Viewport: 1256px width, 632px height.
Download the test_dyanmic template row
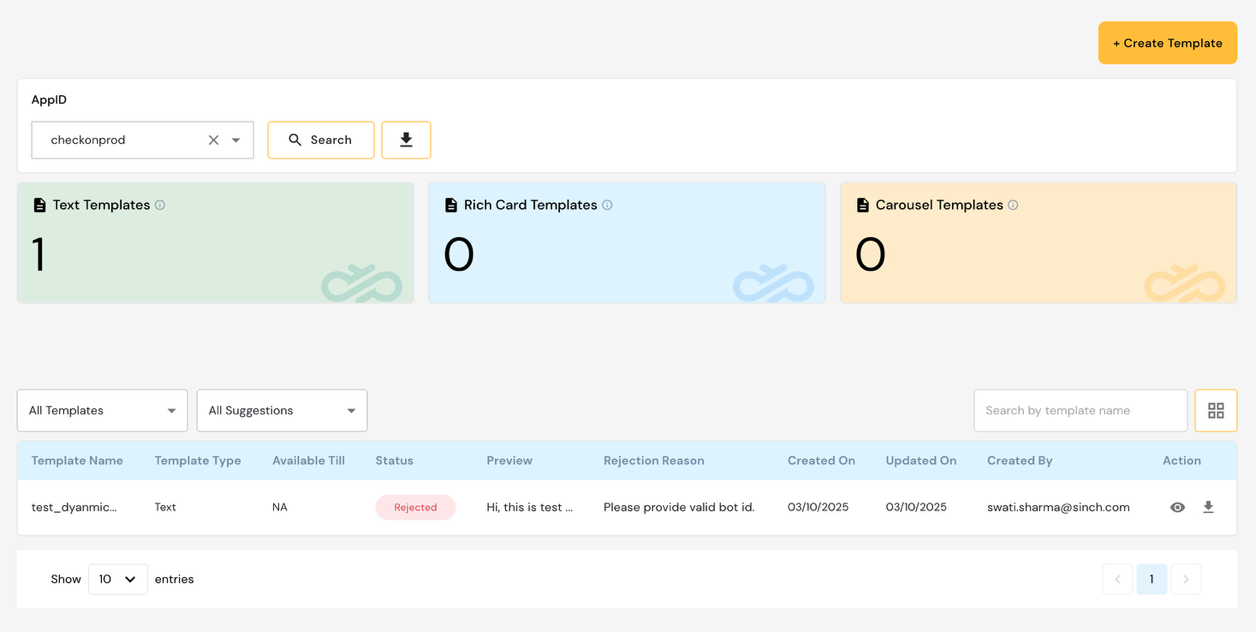click(x=1208, y=507)
